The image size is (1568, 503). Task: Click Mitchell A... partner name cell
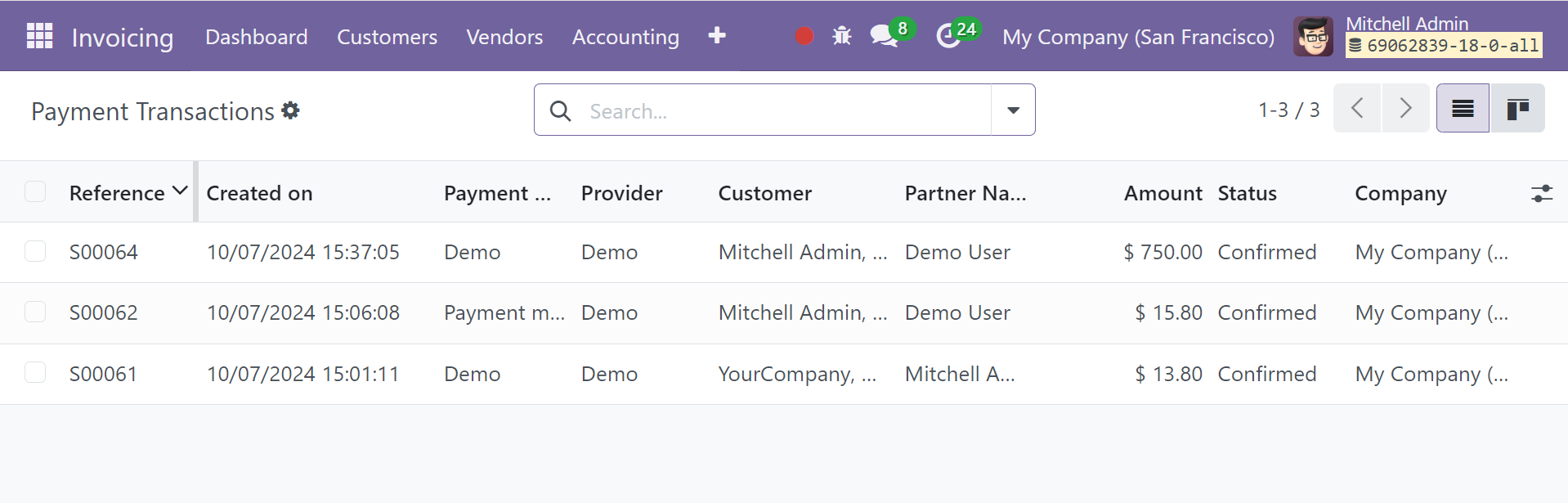960,374
